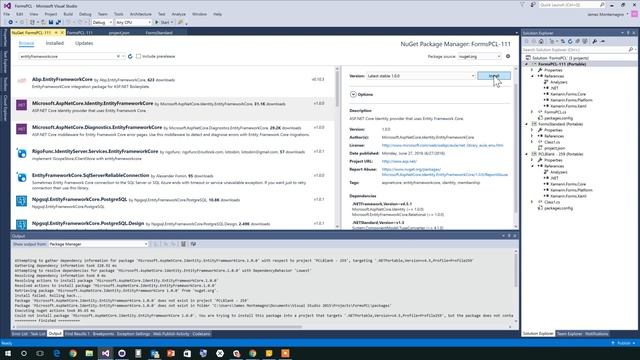
Task: Select Microsoft.AspNetCore.Diagnostics.EntityFrameworkCore package
Action: coord(174,131)
